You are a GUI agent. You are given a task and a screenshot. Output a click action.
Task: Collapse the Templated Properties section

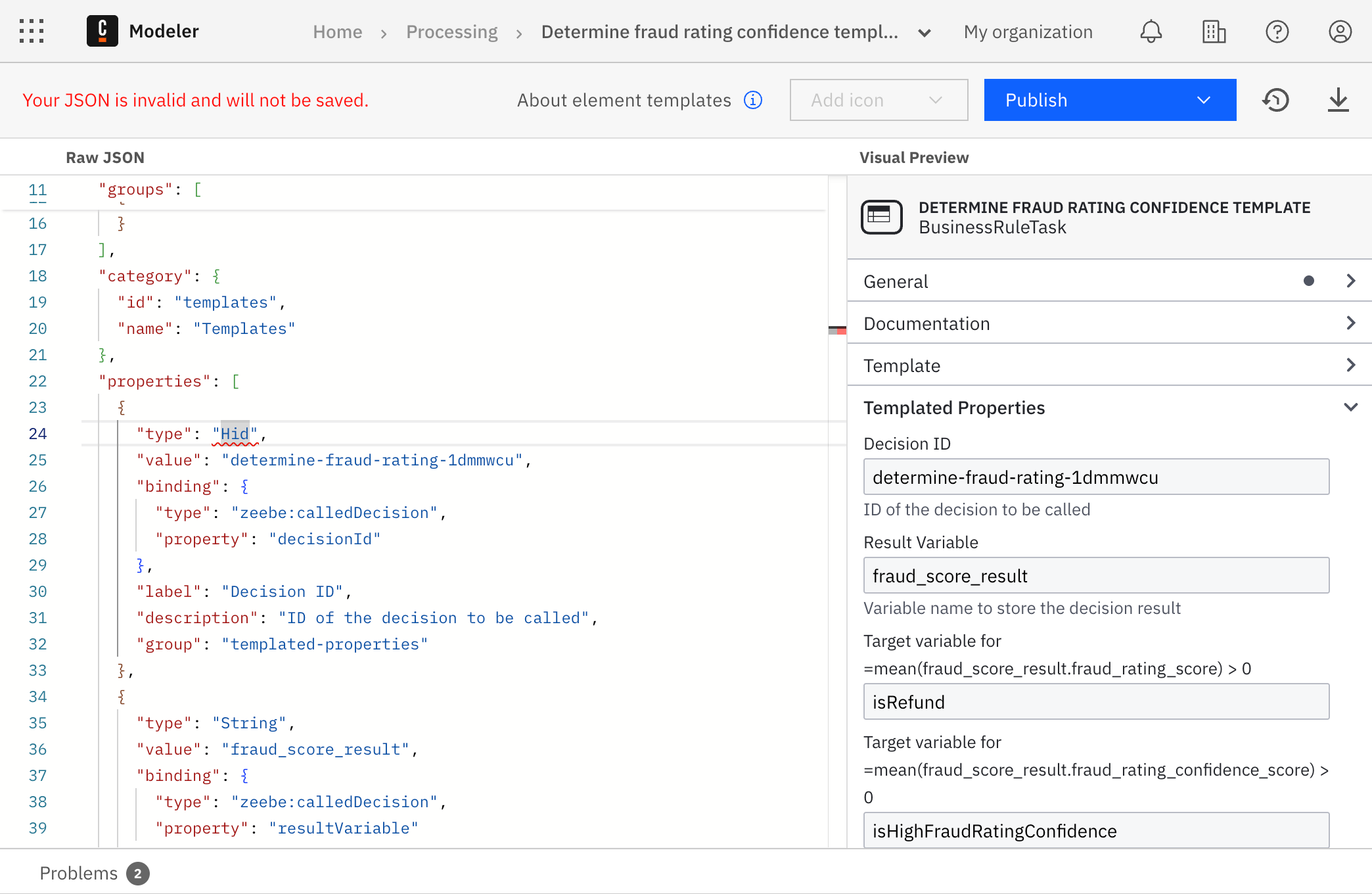(1109, 408)
